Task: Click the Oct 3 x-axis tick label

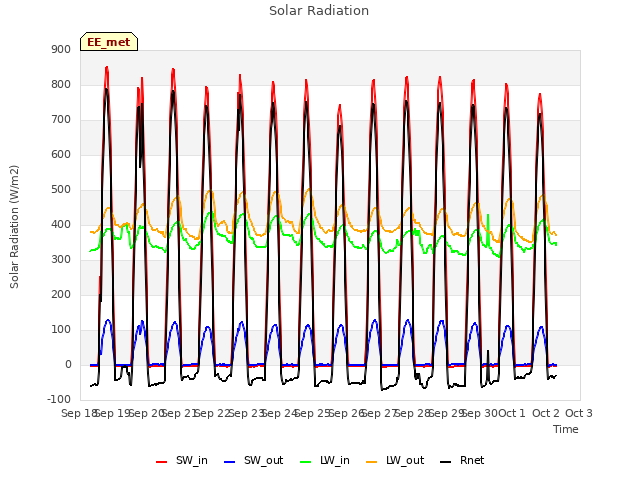Action: [579, 413]
